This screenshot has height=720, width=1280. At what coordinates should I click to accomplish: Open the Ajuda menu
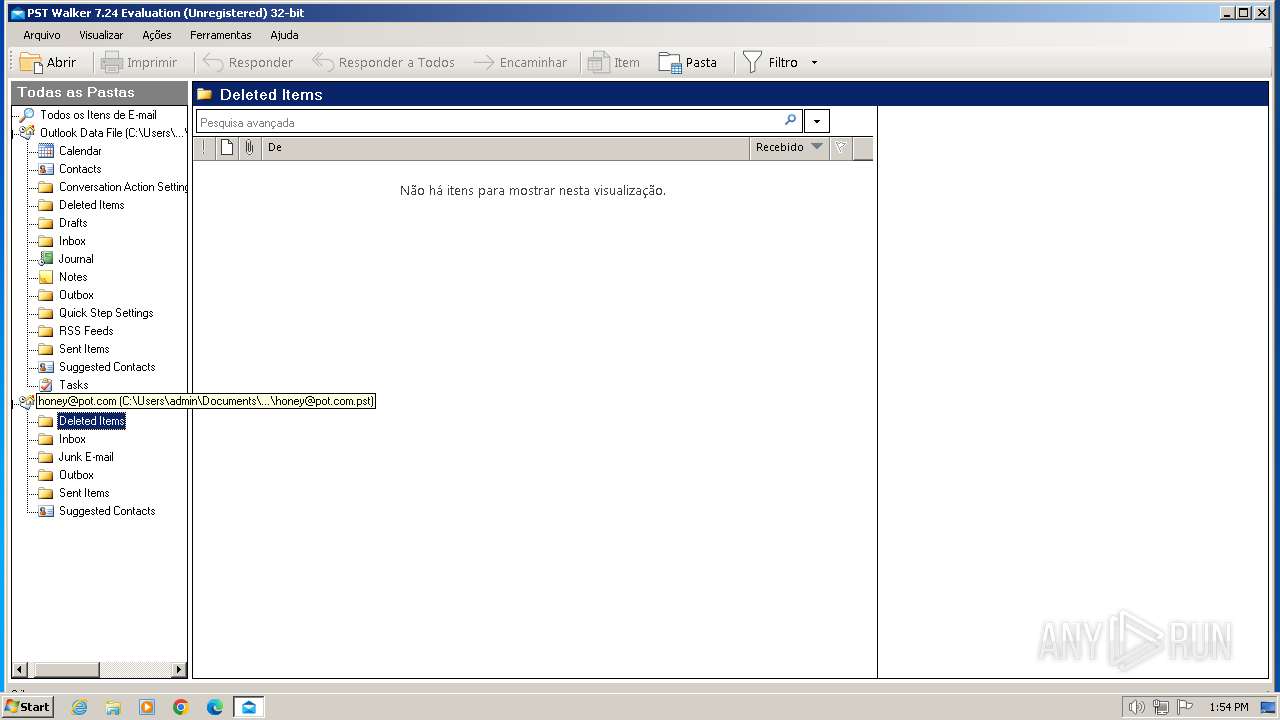point(284,35)
